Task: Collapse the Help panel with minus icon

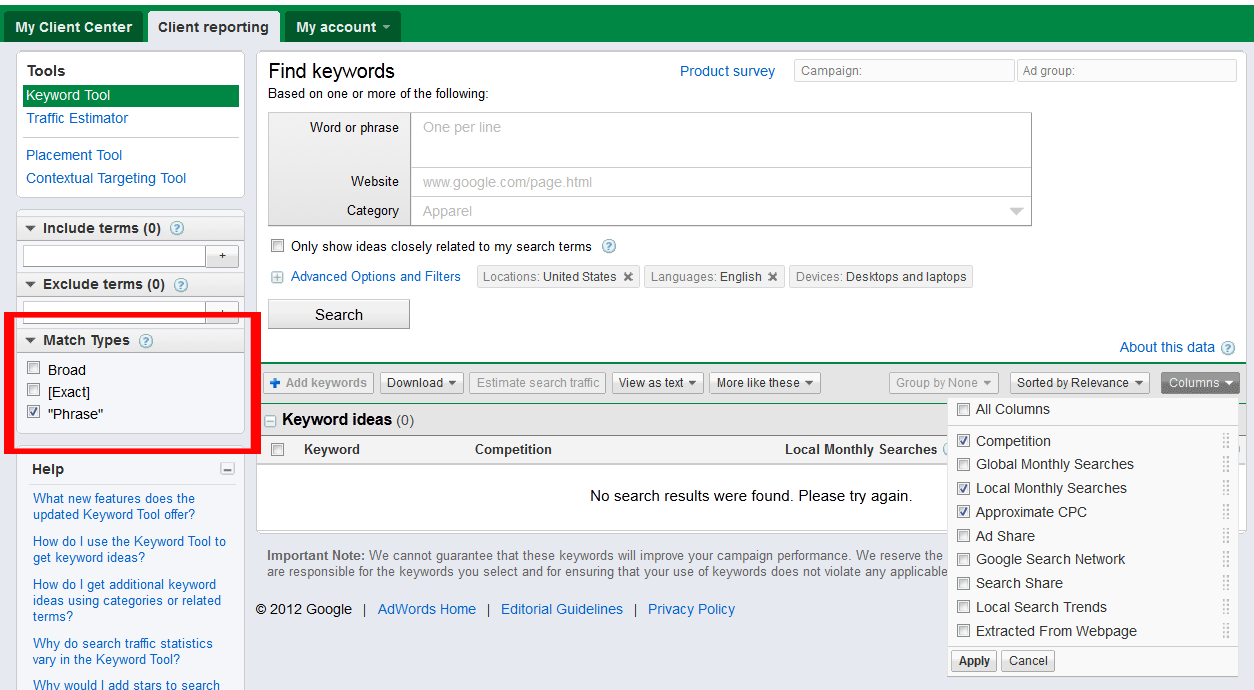Action: 227,469
